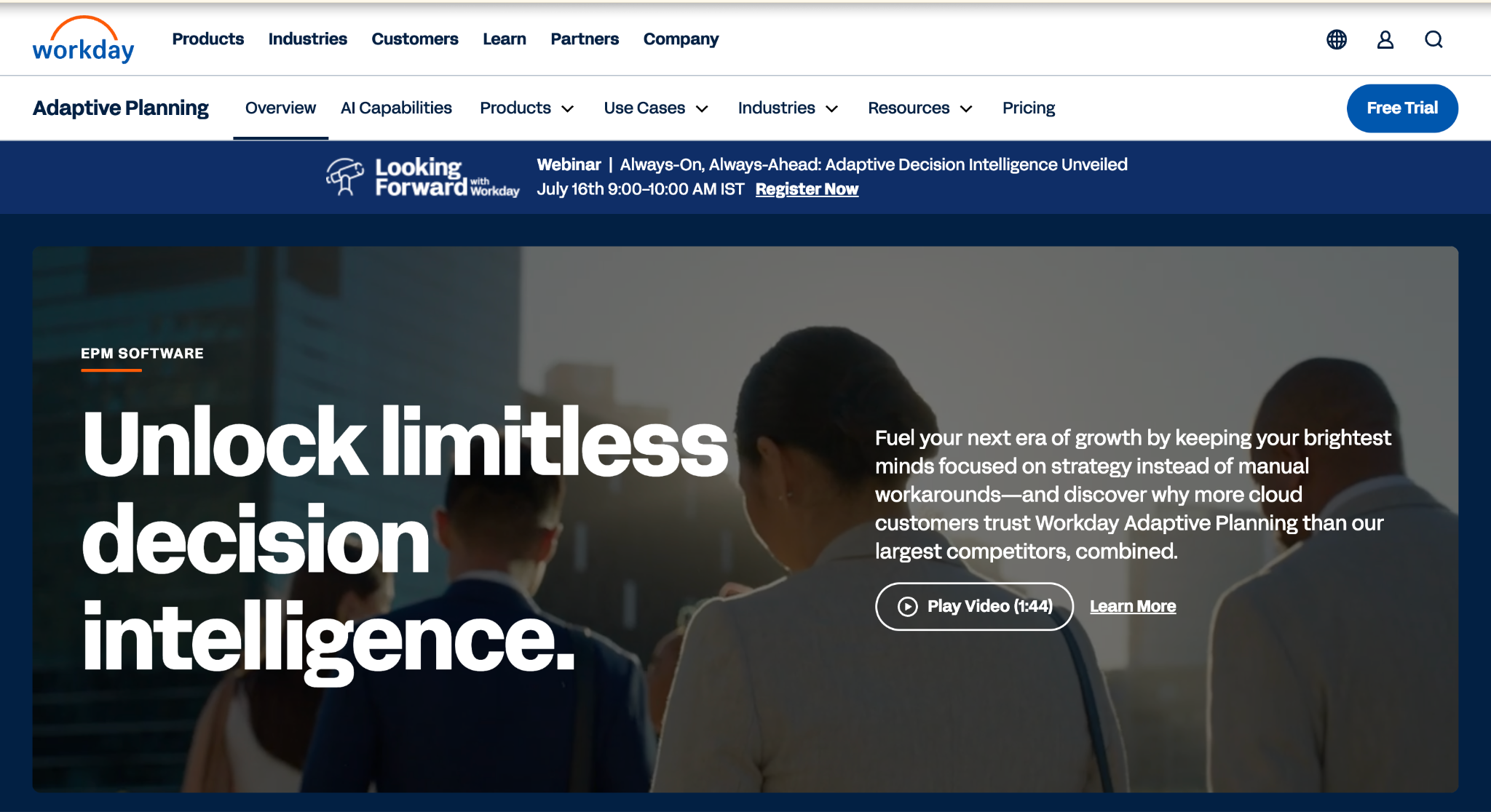Viewport: 1491px width, 812px height.
Task: Open the Industries top menu
Action: click(307, 39)
